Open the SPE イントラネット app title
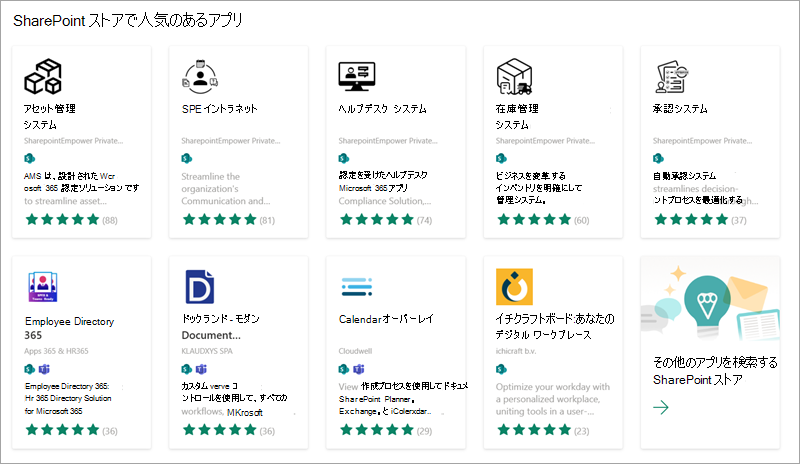 pos(219,109)
